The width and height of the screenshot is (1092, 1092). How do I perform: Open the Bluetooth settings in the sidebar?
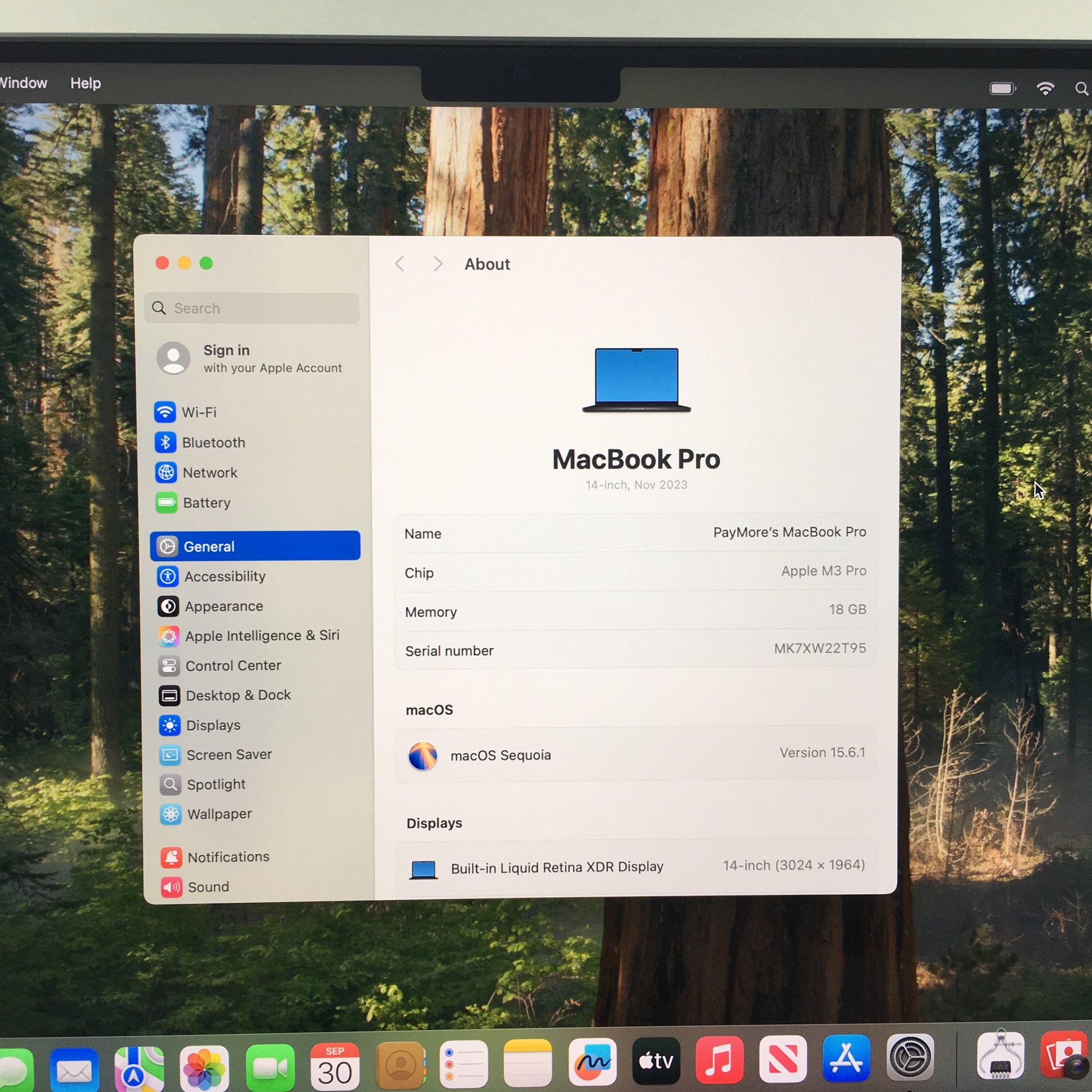point(213,443)
